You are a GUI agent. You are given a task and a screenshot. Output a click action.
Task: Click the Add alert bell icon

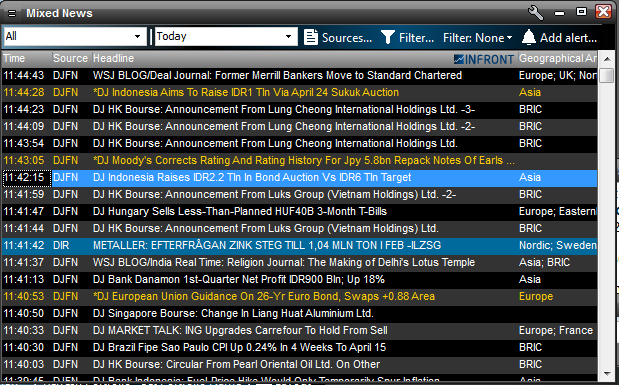click(529, 38)
